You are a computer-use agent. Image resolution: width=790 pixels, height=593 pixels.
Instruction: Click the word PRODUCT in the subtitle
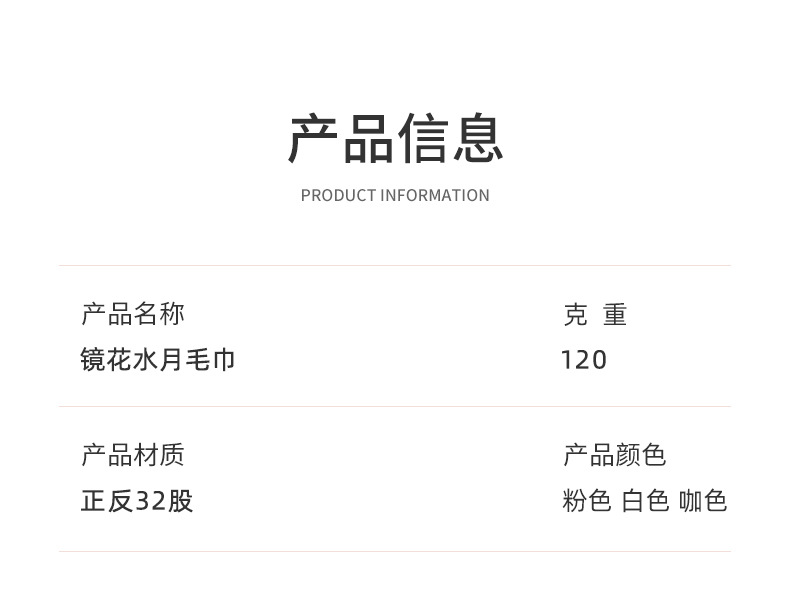338,196
